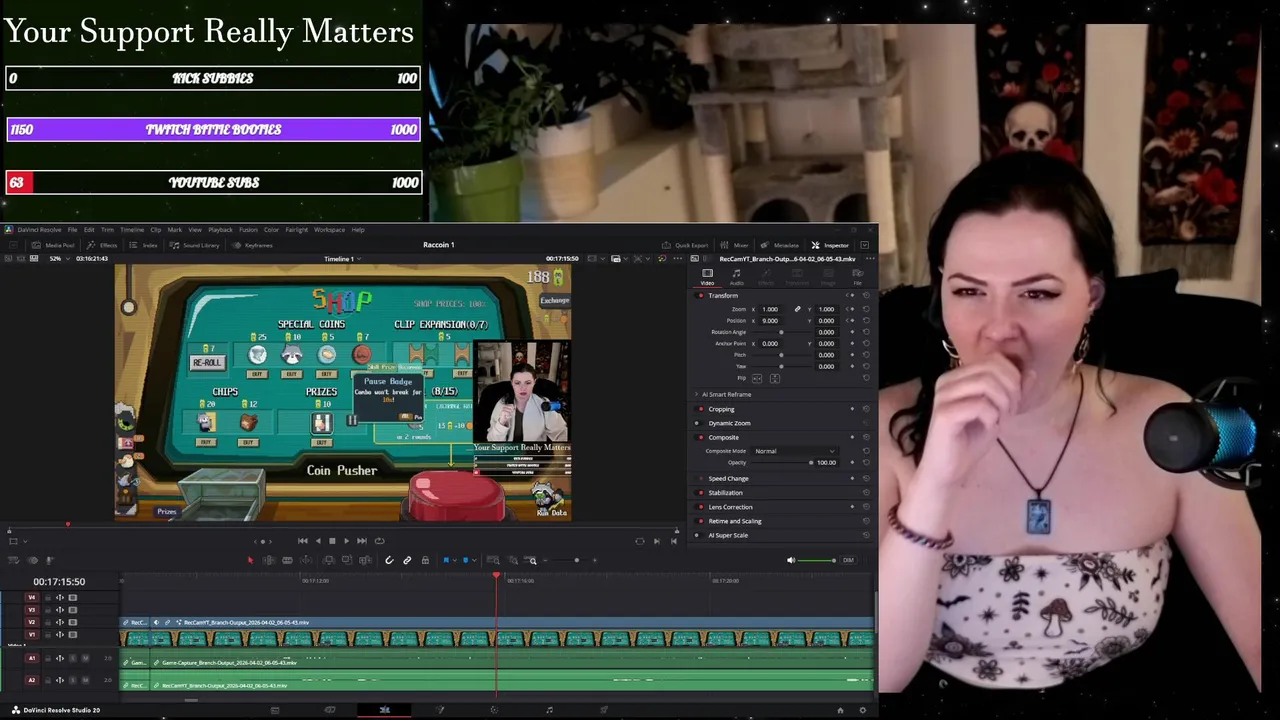
Task: Switch to the Cut page
Action: point(329,710)
